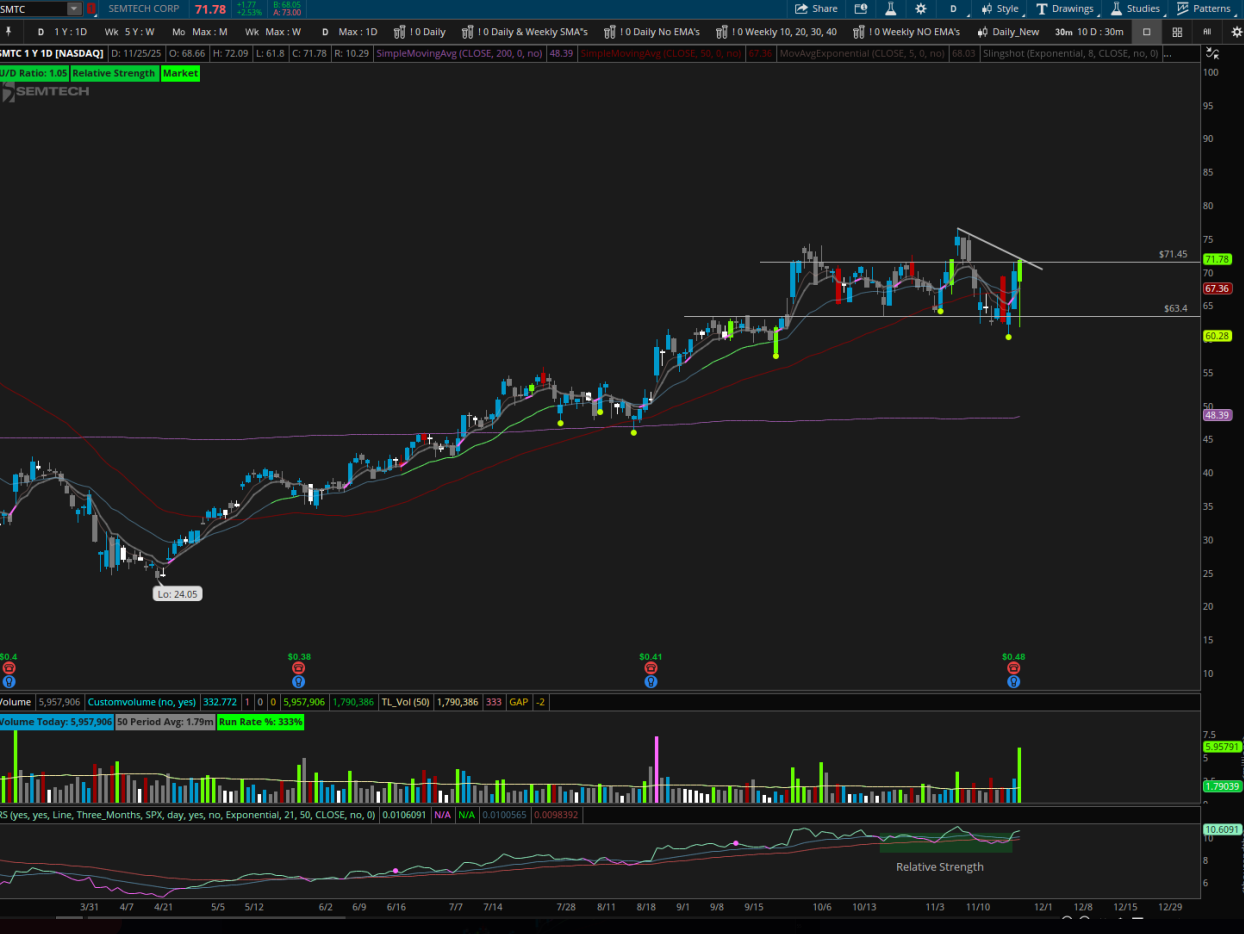Click the $0.38 earnings phone icon

click(299, 668)
